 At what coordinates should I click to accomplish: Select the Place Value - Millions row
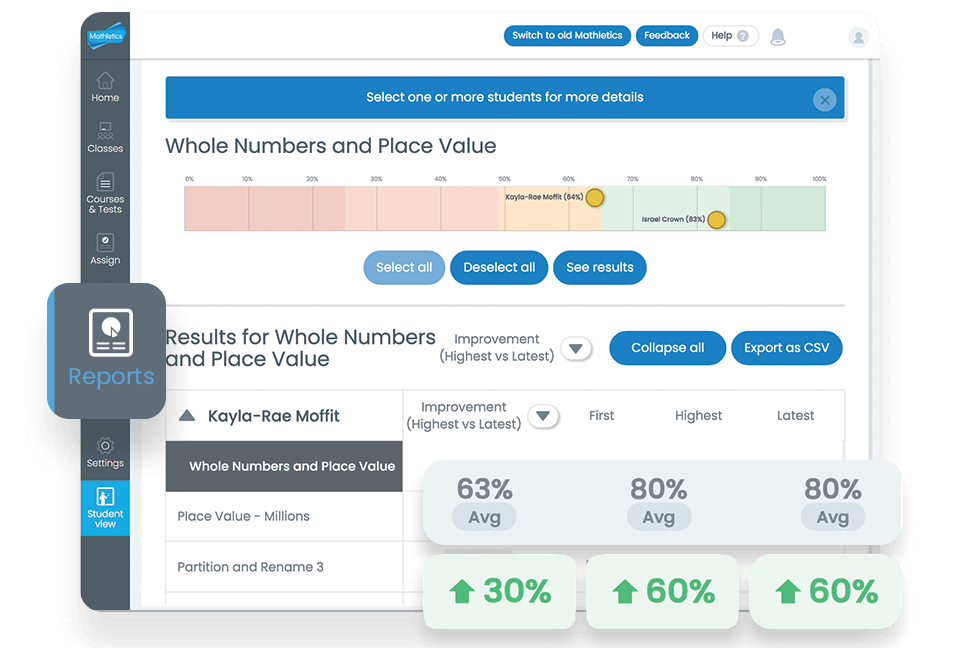click(x=244, y=516)
